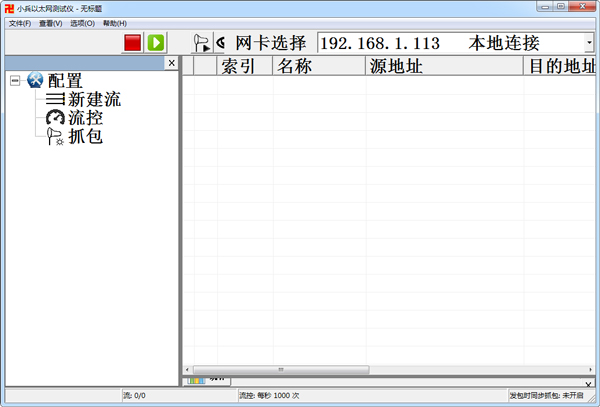
Task: Select the 192.168.1.113 本地连接 combo box
Action: 455,43
